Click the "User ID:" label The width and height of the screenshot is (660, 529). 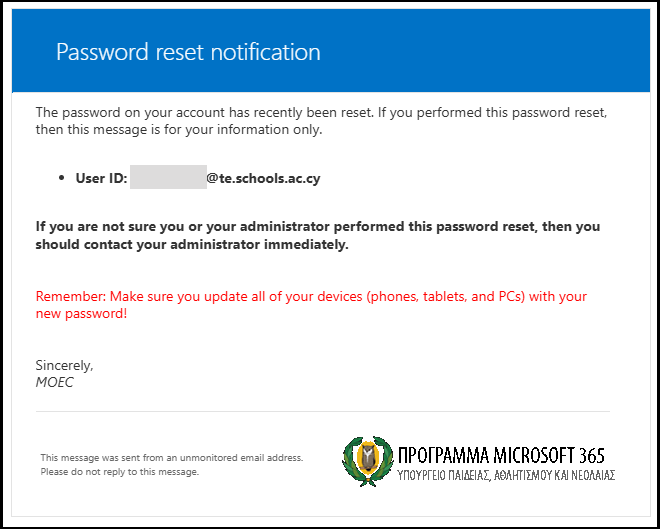pos(101,178)
